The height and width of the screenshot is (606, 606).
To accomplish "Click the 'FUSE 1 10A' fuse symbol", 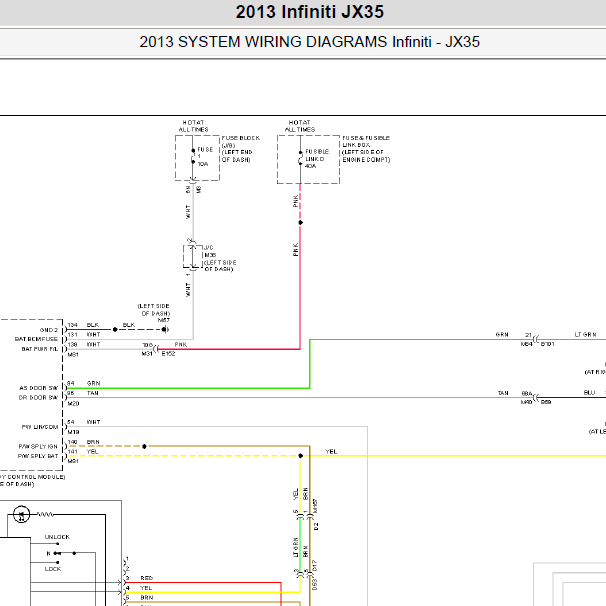I will tap(193, 156).
